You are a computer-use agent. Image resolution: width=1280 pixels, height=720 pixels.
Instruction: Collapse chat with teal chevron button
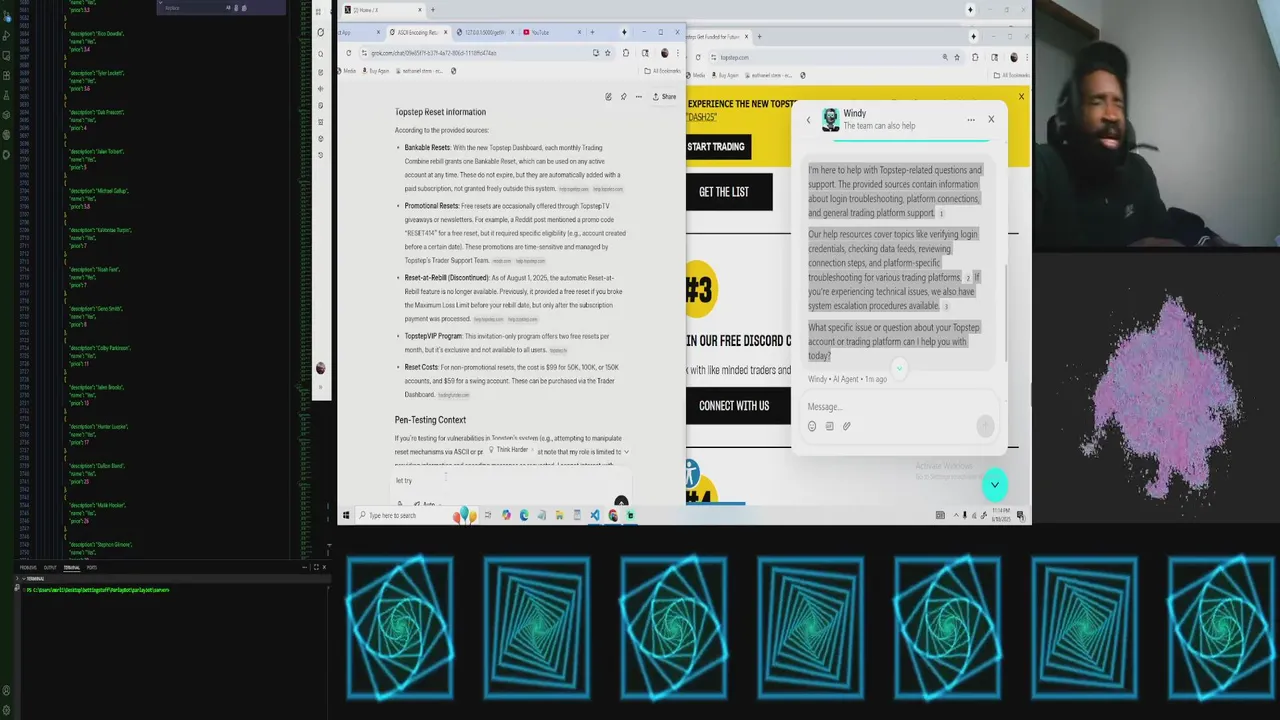point(994,485)
